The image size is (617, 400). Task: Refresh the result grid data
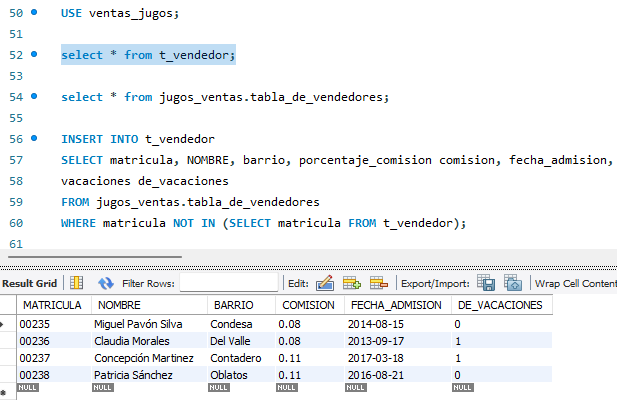[x=105, y=283]
